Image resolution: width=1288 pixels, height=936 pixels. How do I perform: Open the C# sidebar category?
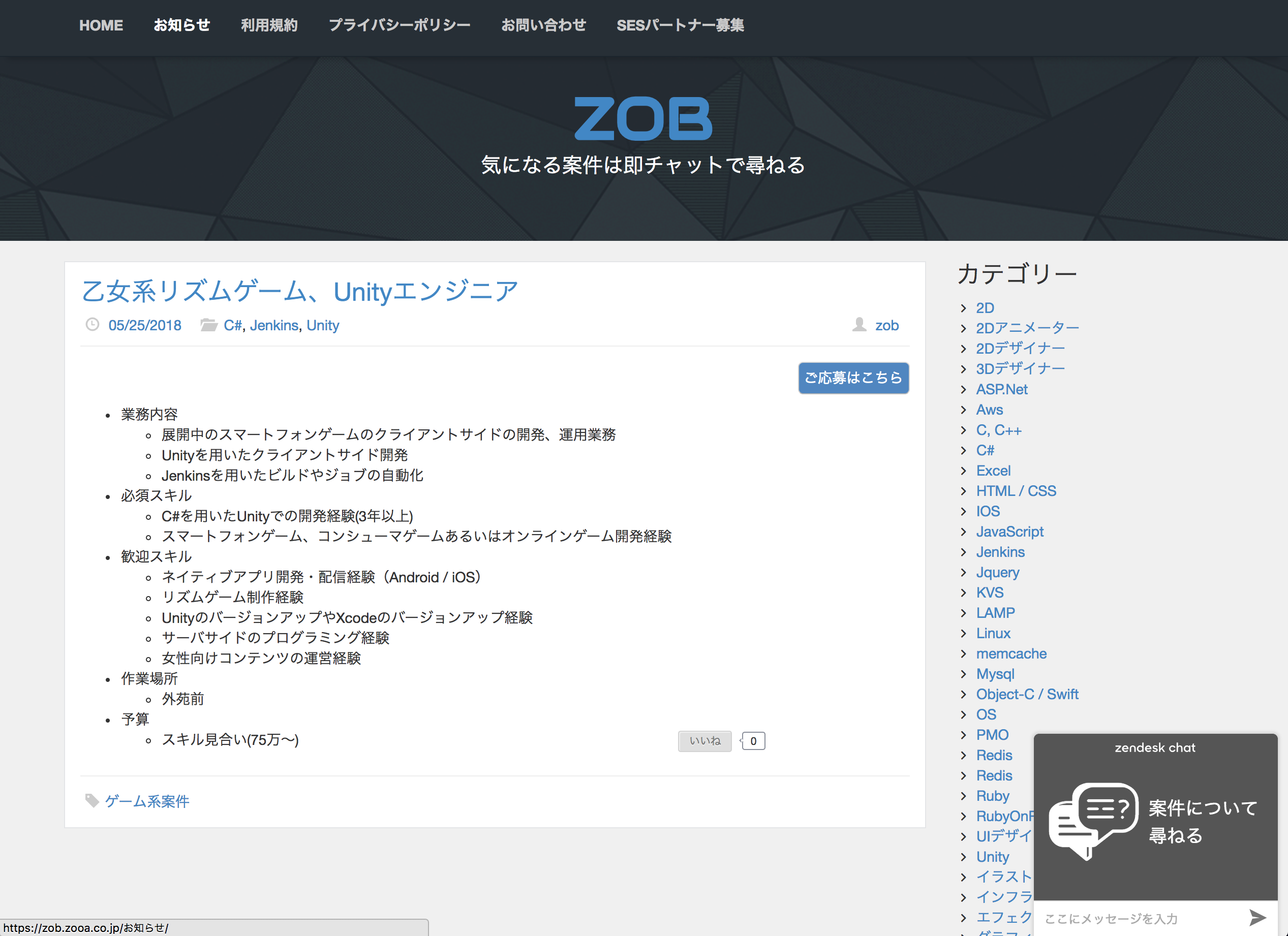coord(985,451)
